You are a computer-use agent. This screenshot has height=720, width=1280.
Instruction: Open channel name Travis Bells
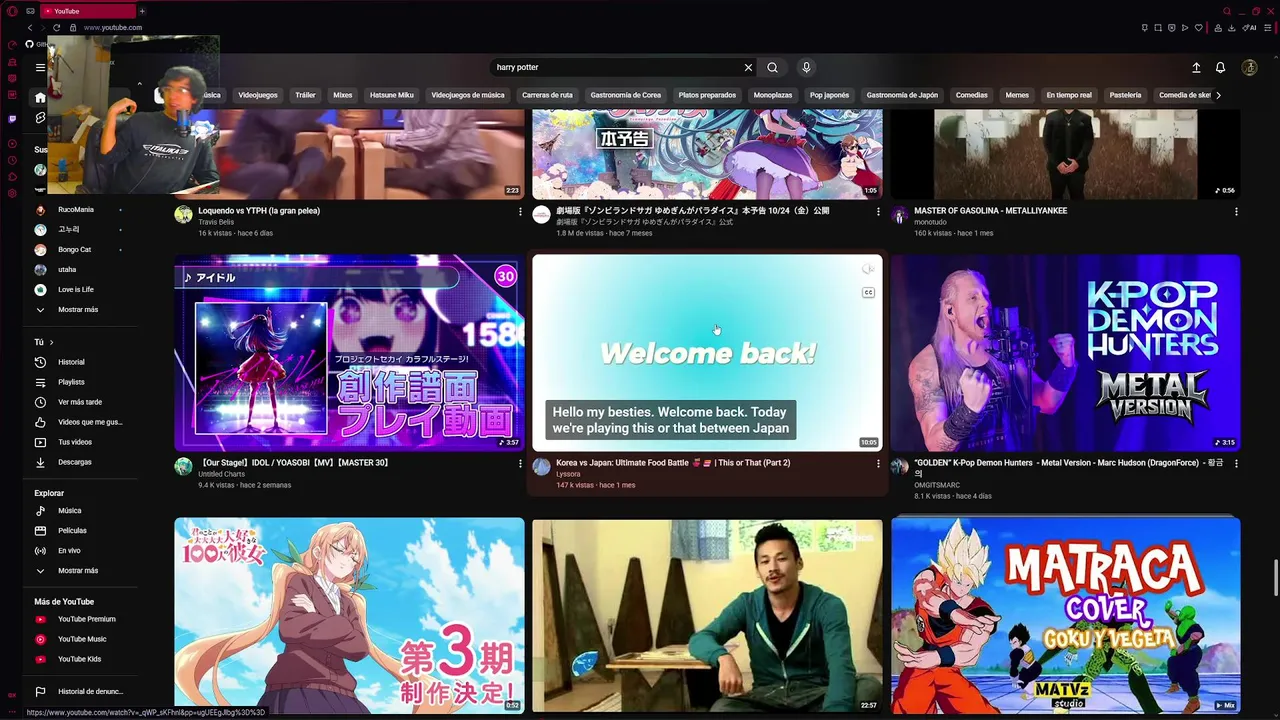pos(216,222)
